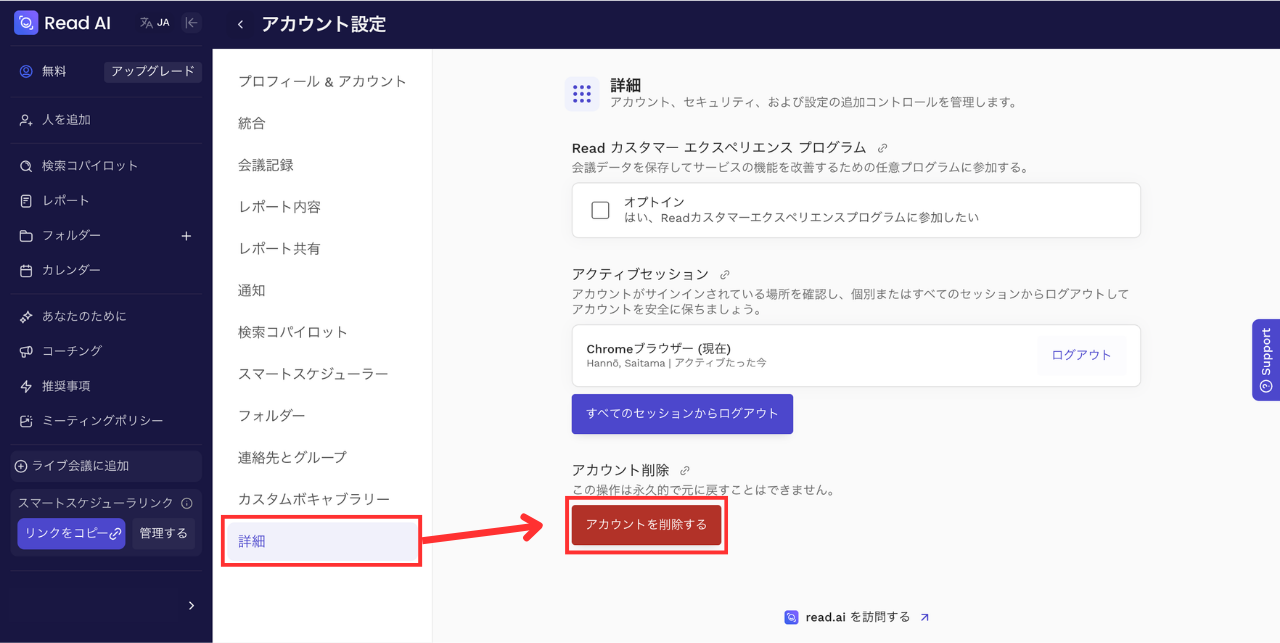Viewport: 1280px width, 643px height.
Task: Switch to プロフィール & アカウント settings
Action: click(322, 82)
